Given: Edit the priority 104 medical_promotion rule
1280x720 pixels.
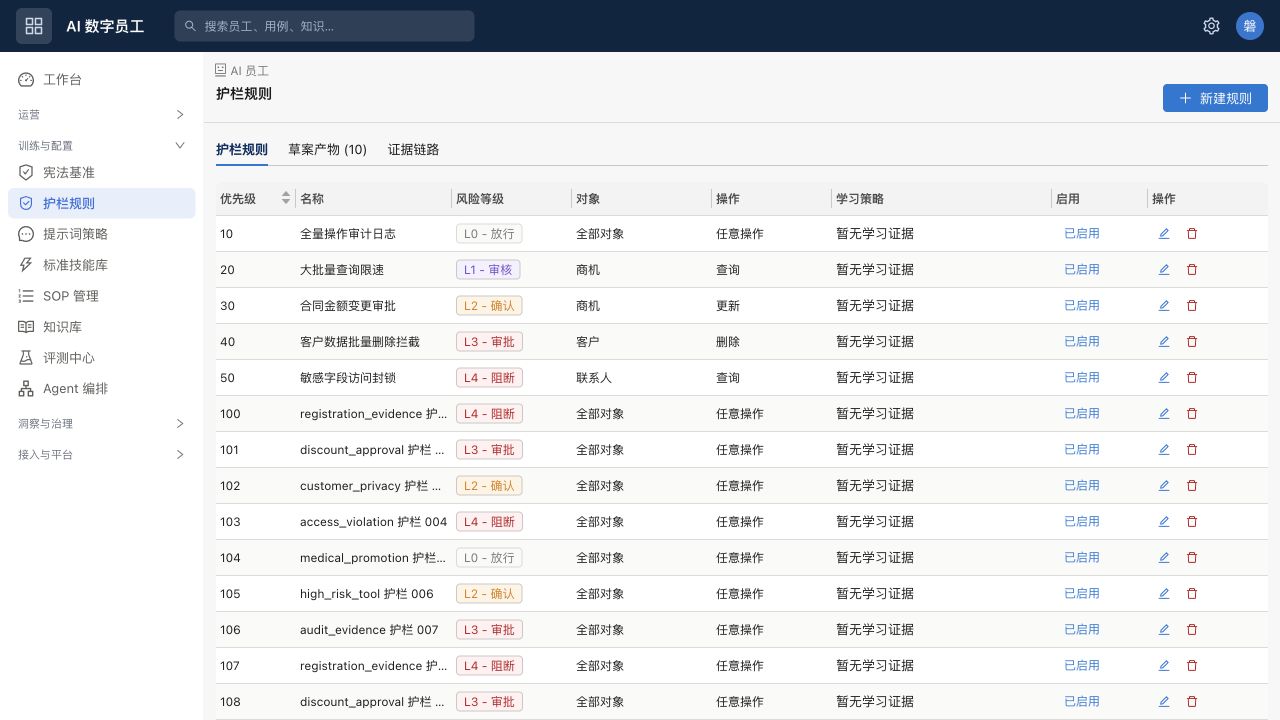Looking at the screenshot, I should (1164, 558).
